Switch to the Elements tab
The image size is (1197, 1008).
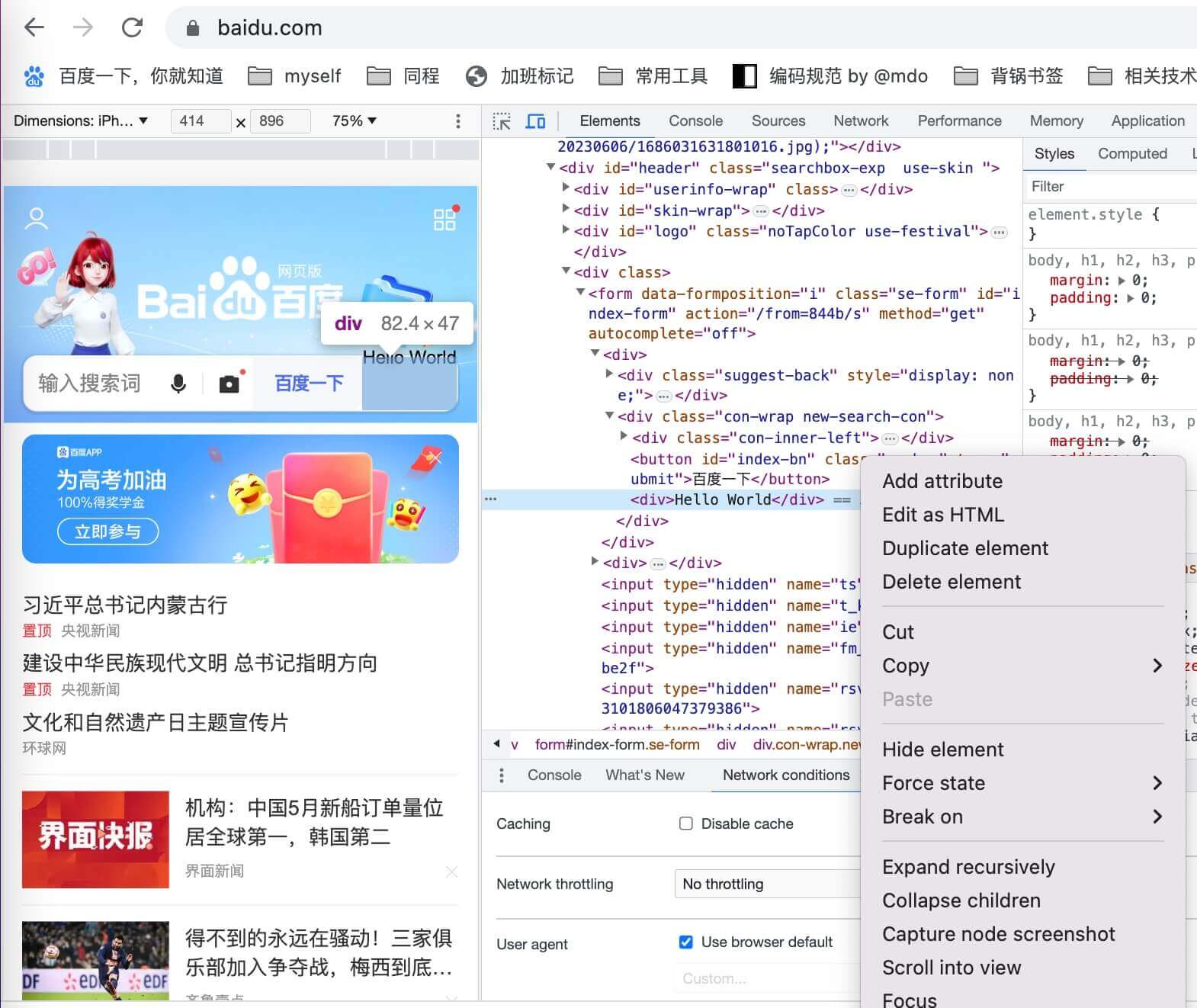610,121
